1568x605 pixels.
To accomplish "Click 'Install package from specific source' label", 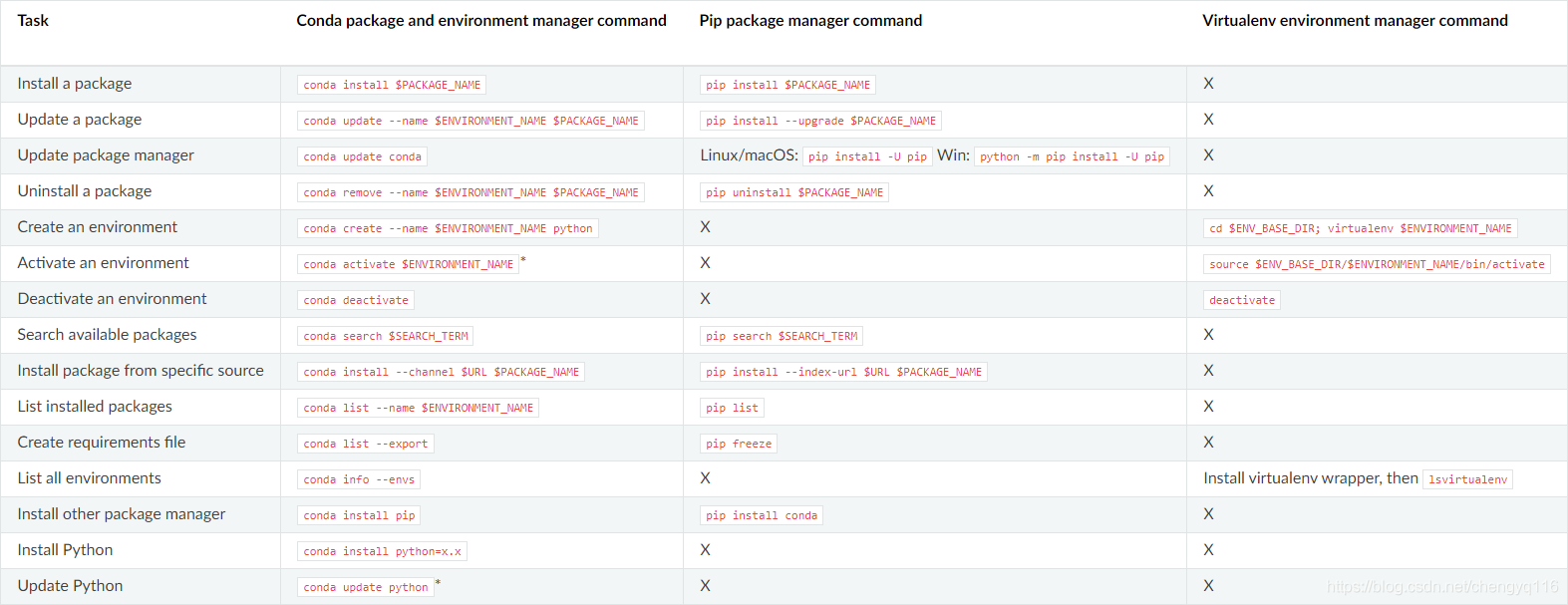I will click(x=141, y=371).
